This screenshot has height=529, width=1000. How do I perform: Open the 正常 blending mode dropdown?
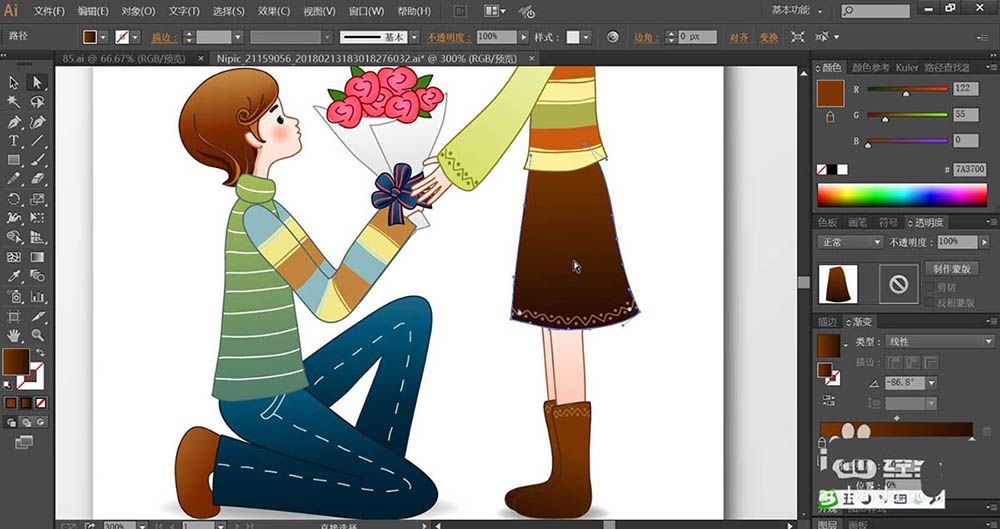click(x=849, y=242)
